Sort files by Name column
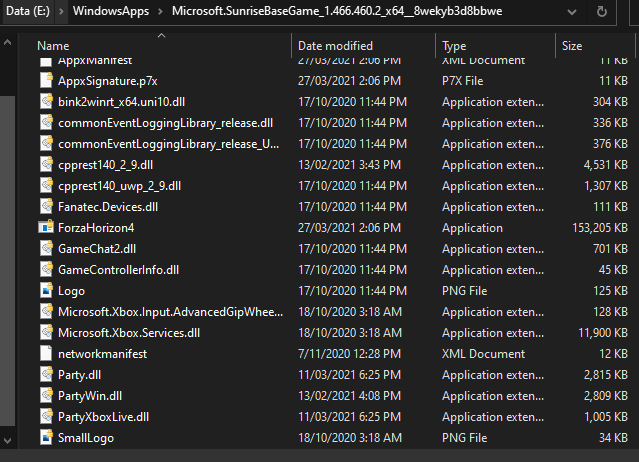The height and width of the screenshot is (462, 639). click(53, 46)
